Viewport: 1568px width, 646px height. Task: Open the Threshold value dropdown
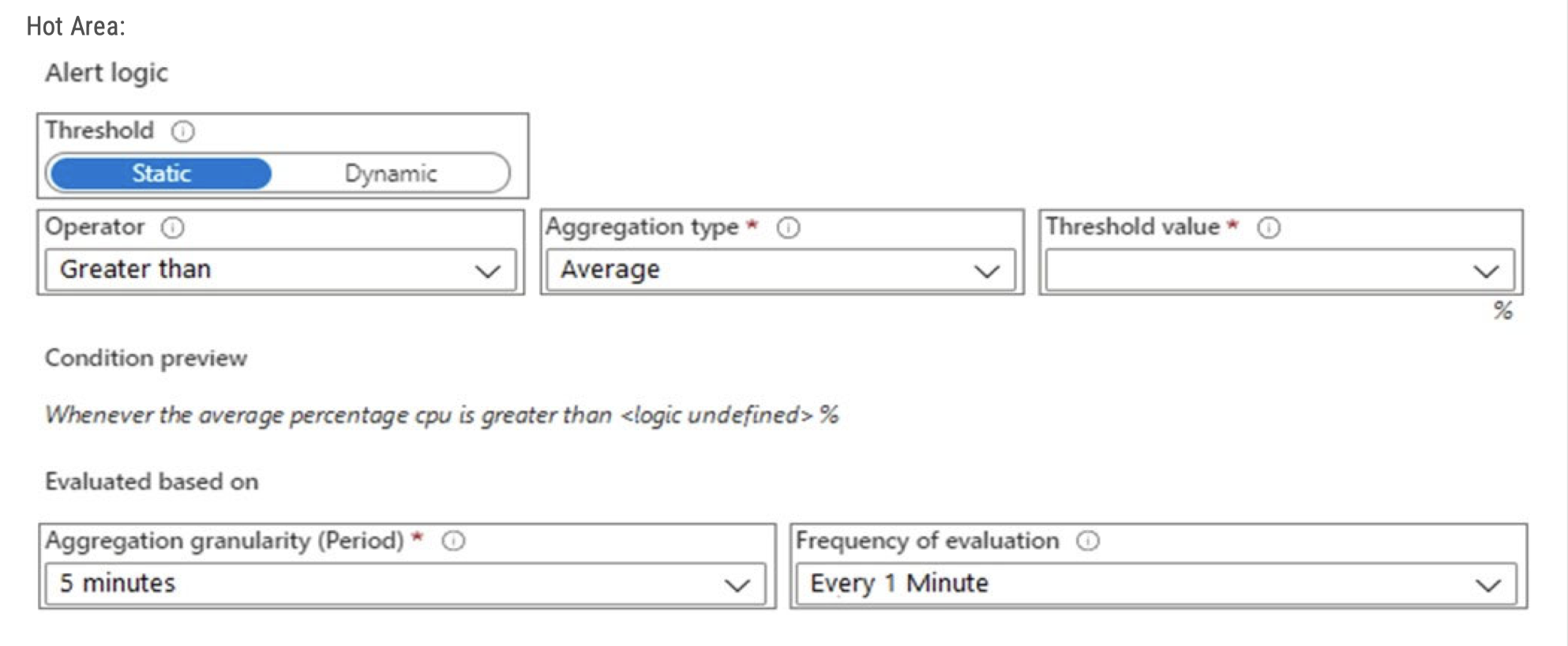pos(1279,271)
